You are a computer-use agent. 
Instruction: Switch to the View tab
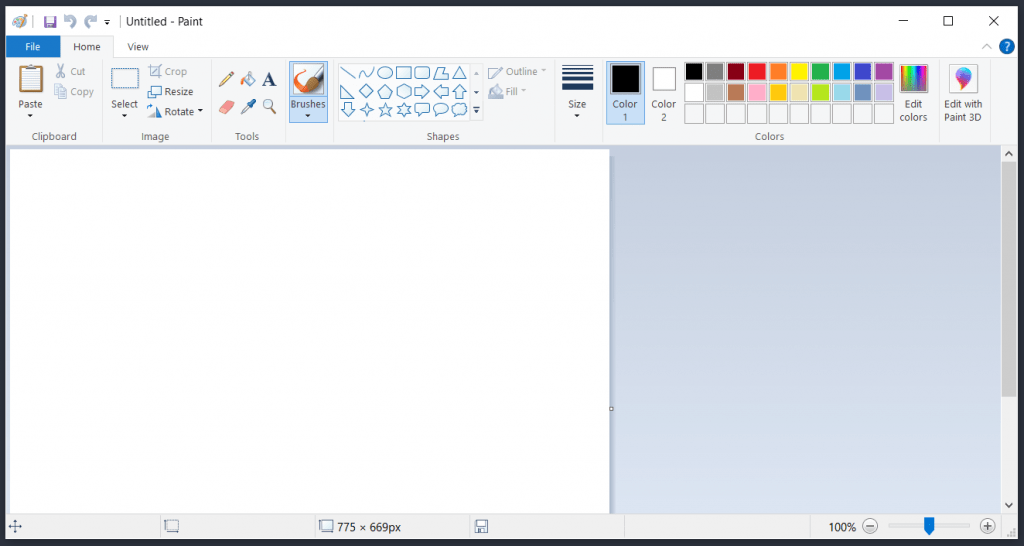click(138, 46)
